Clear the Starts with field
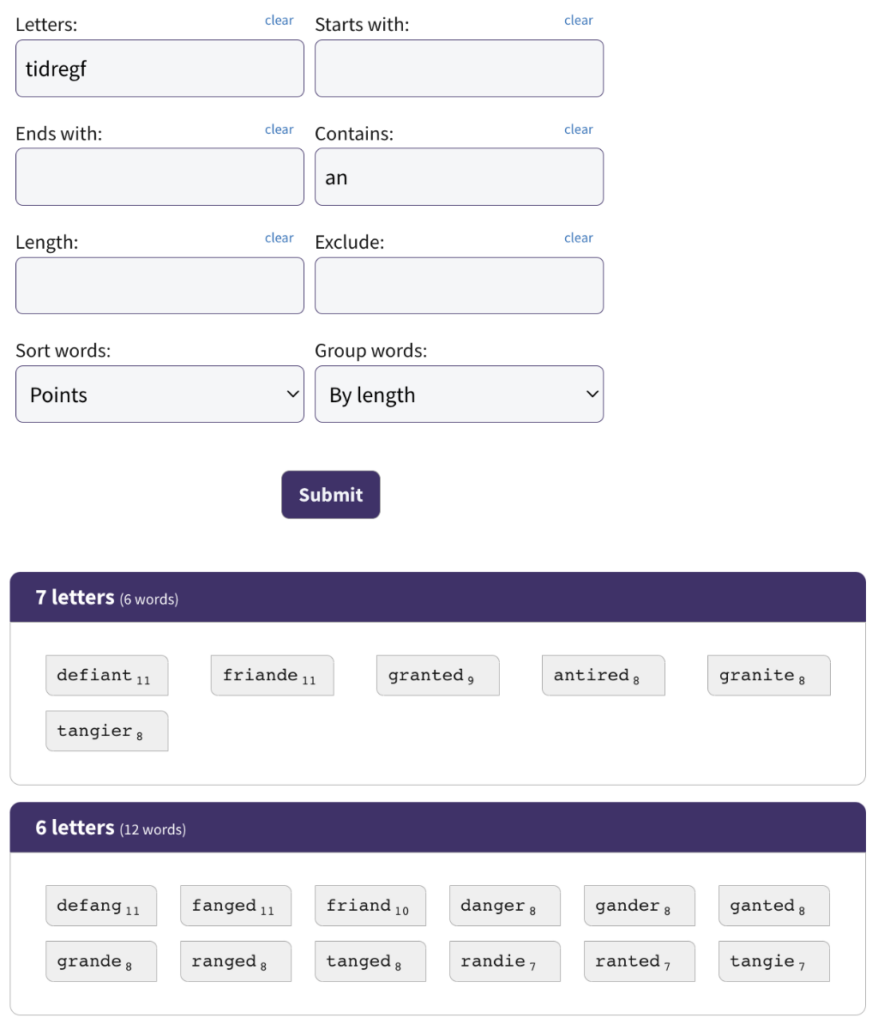 tap(578, 20)
